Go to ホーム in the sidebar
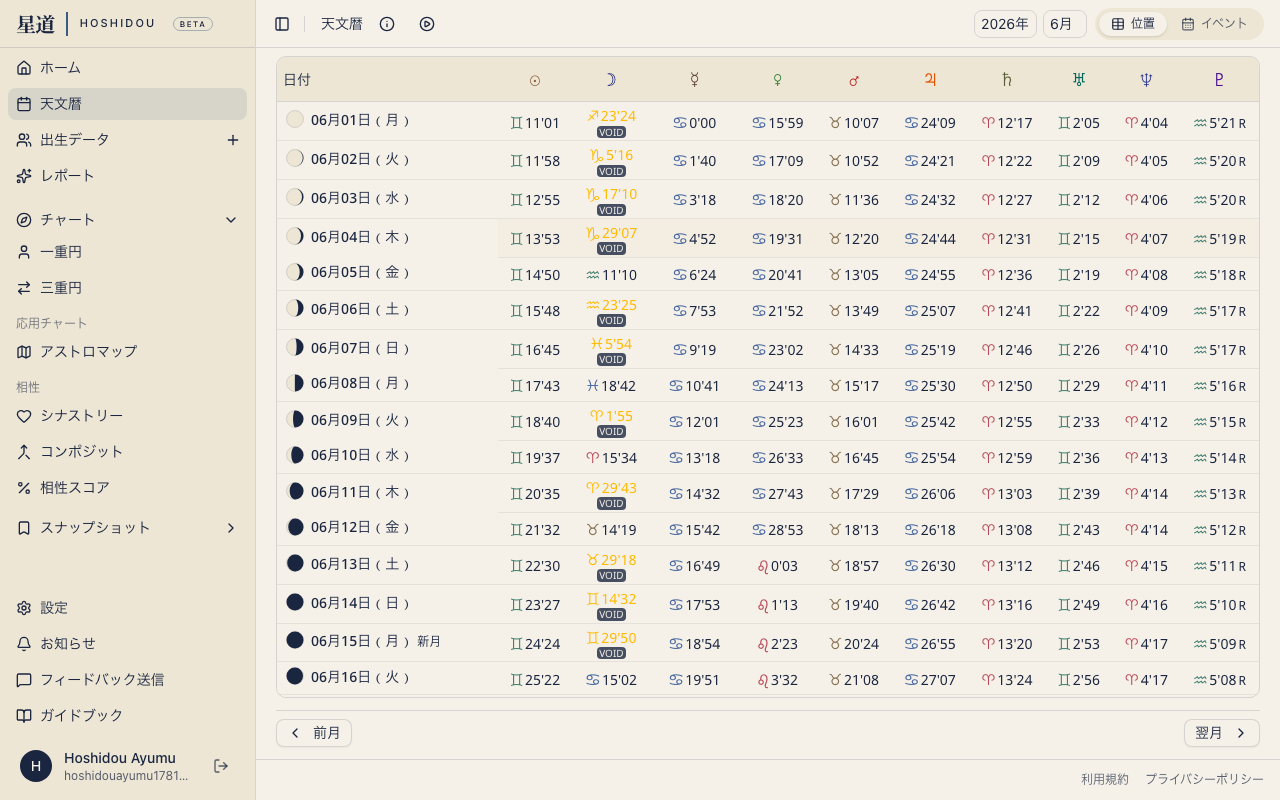 [127, 68]
